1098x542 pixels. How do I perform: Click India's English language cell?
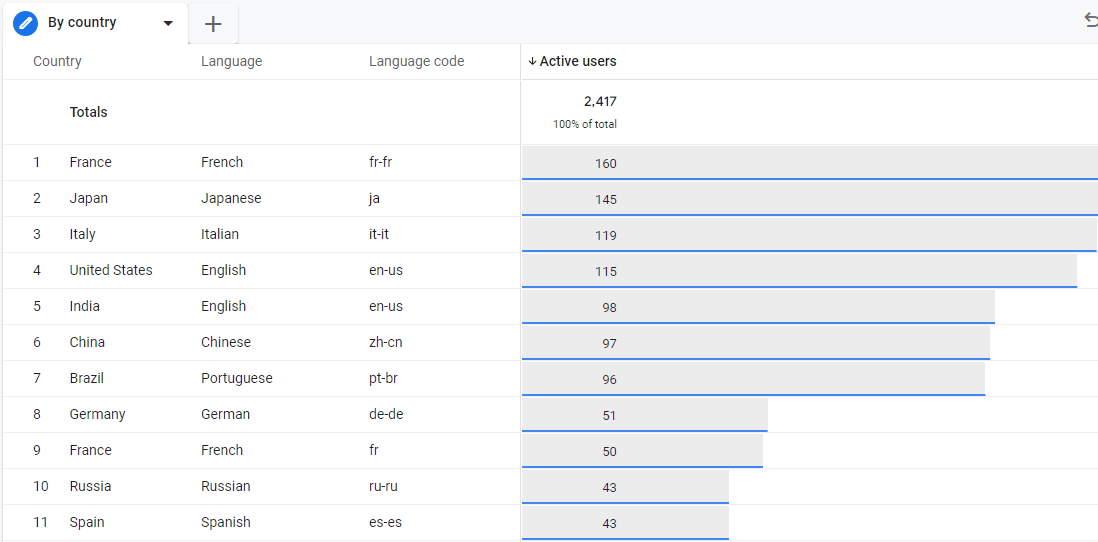pyautogui.click(x=223, y=307)
